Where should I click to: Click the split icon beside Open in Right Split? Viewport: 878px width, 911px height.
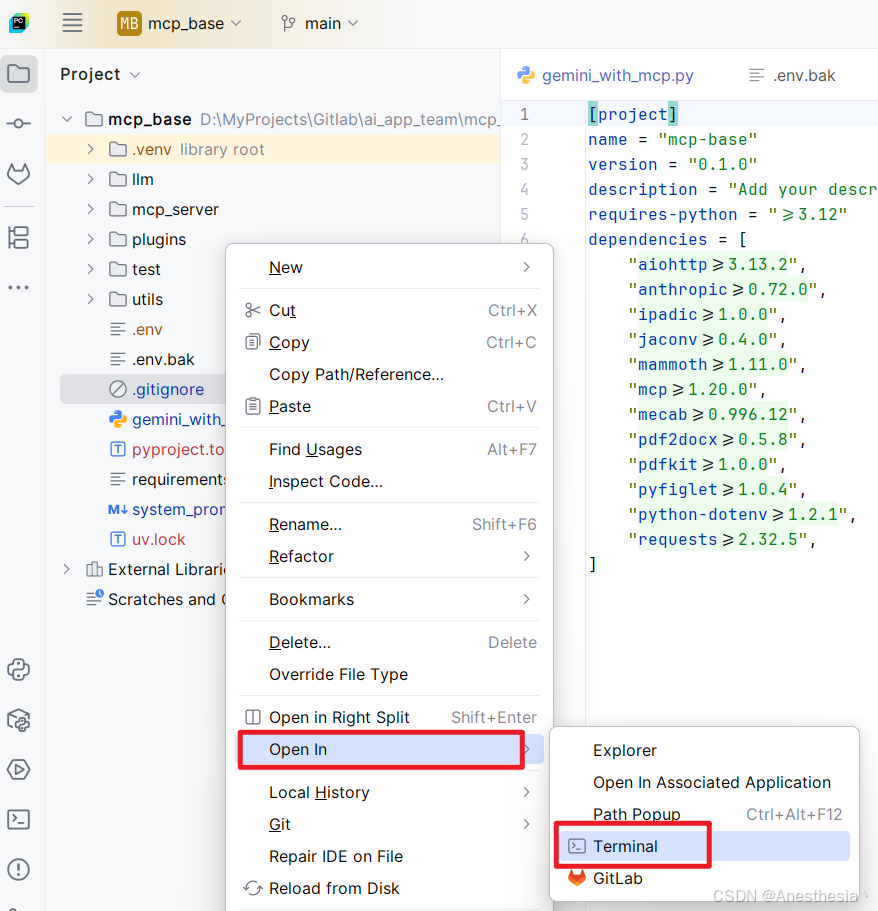tap(253, 717)
